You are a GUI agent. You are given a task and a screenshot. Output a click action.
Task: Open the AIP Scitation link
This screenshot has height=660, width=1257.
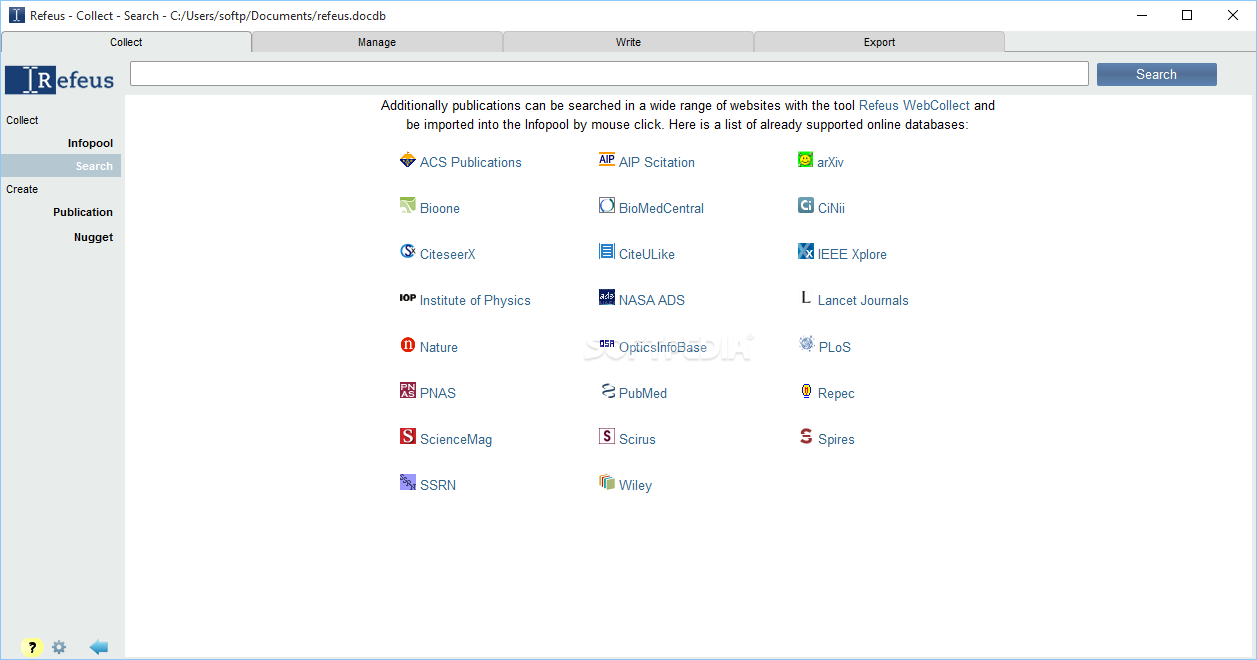click(x=657, y=162)
